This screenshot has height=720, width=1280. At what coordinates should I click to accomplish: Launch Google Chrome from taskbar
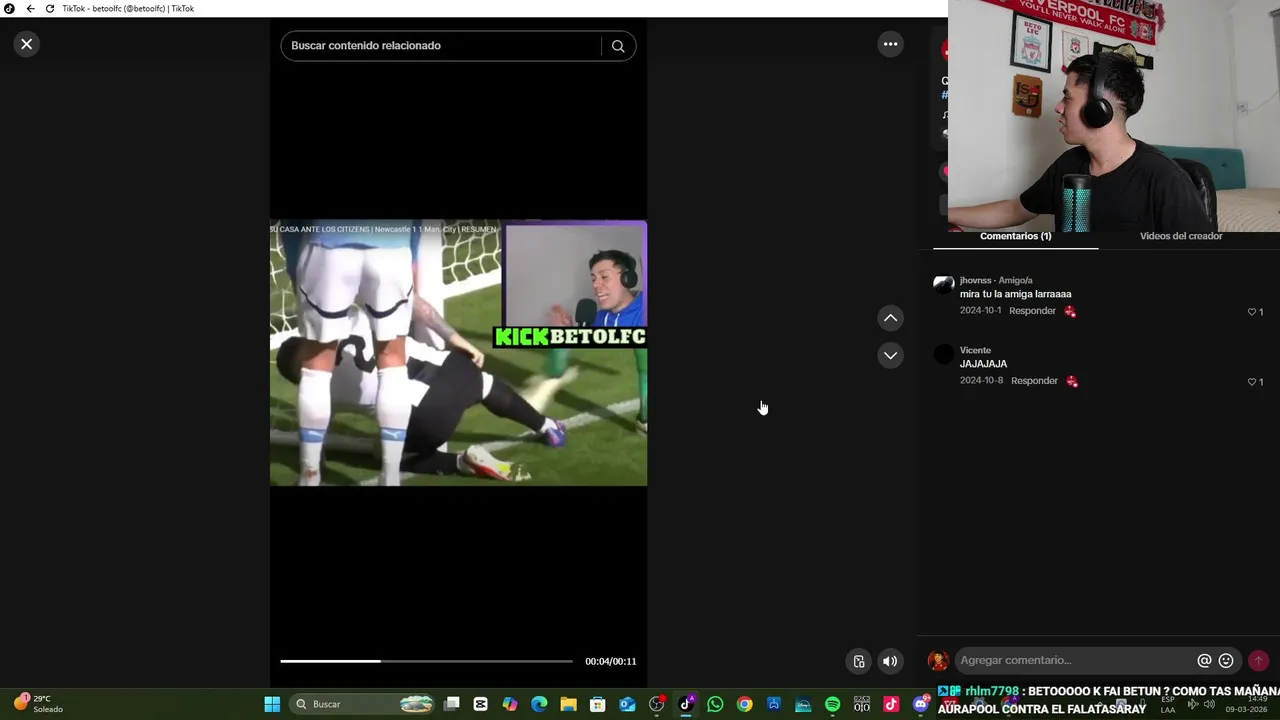point(744,704)
